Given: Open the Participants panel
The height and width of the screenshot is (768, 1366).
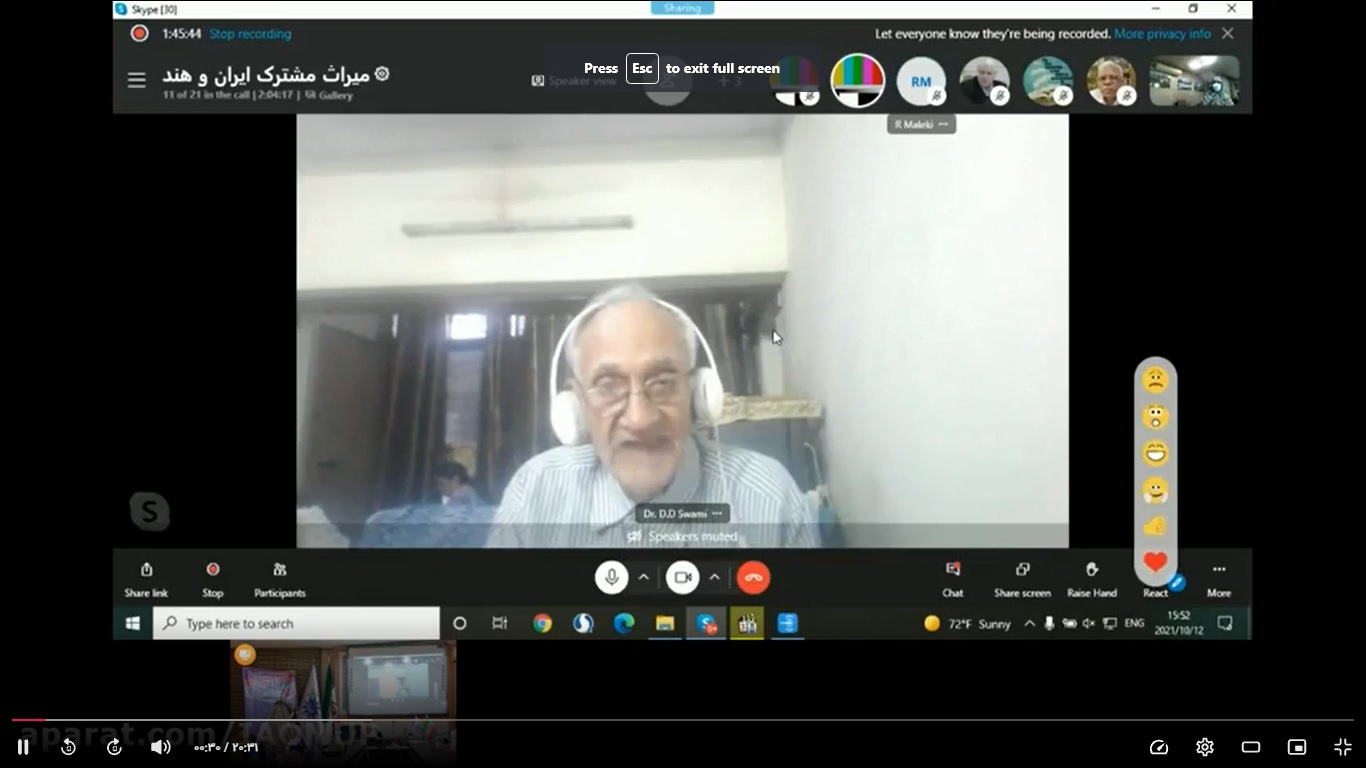Looking at the screenshot, I should coord(280,579).
